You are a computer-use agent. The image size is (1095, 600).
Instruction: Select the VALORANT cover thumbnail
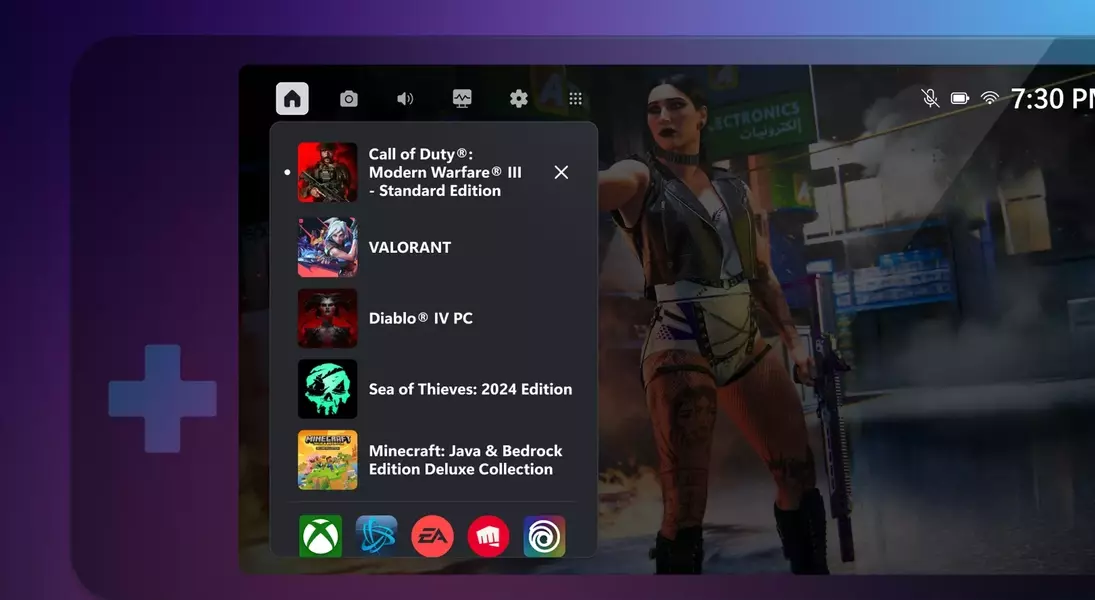coord(328,247)
